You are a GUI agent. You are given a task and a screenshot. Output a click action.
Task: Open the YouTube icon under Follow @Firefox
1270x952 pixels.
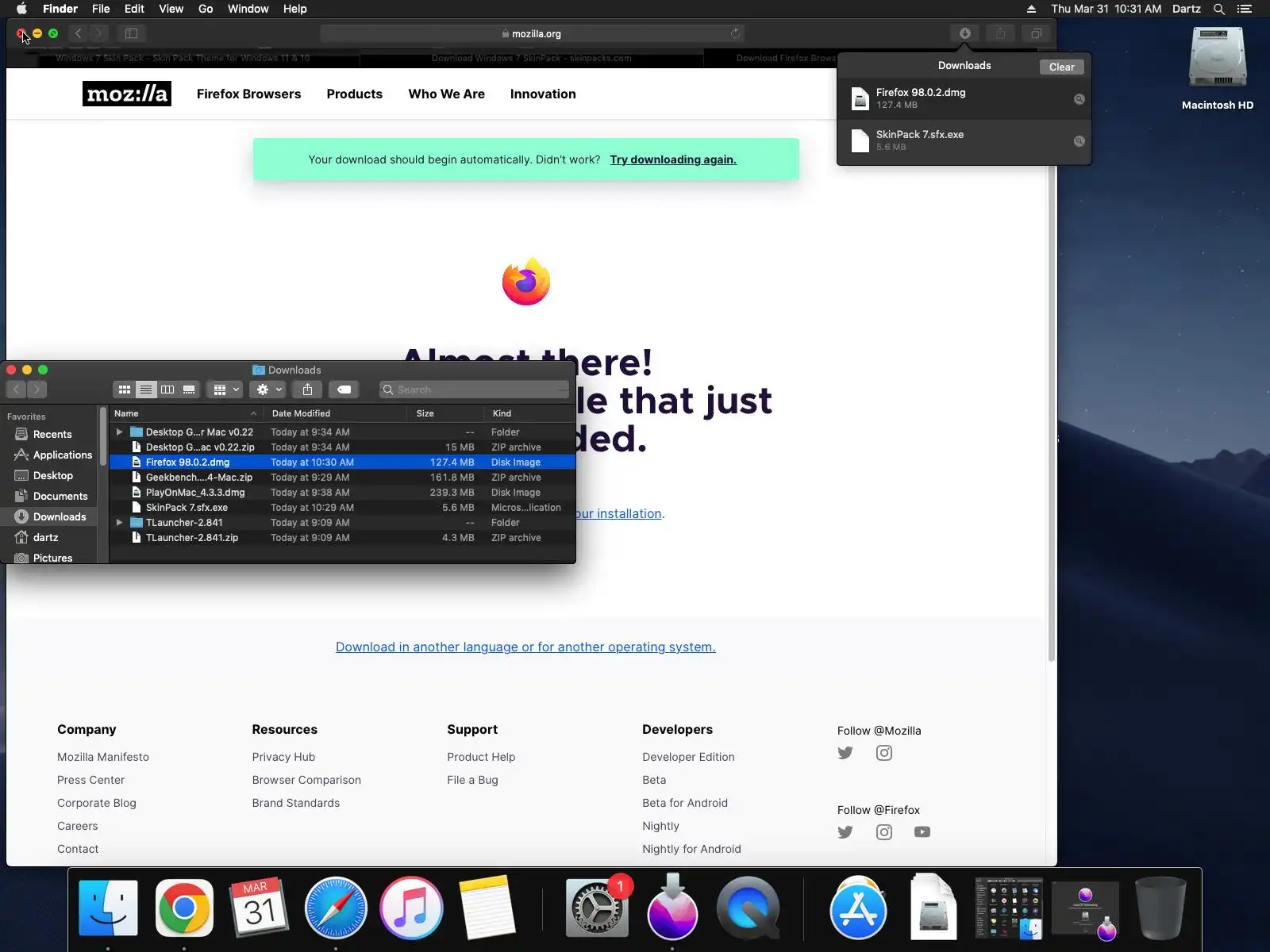coord(922,832)
